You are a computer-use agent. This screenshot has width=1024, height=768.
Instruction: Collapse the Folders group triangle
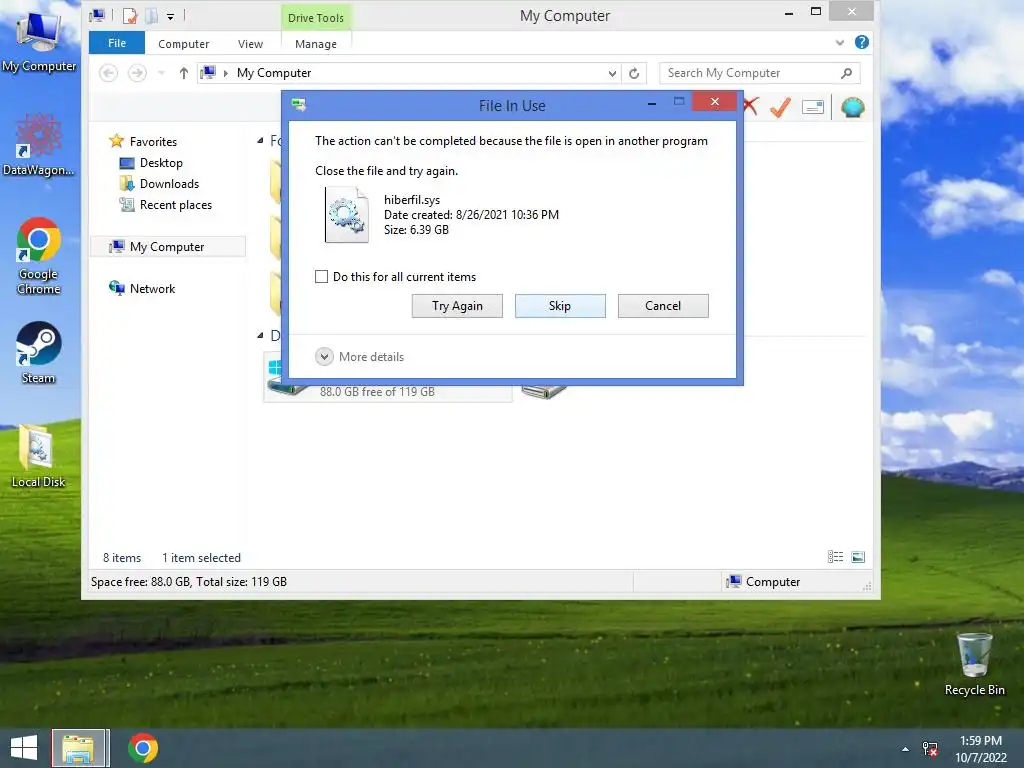[260, 140]
